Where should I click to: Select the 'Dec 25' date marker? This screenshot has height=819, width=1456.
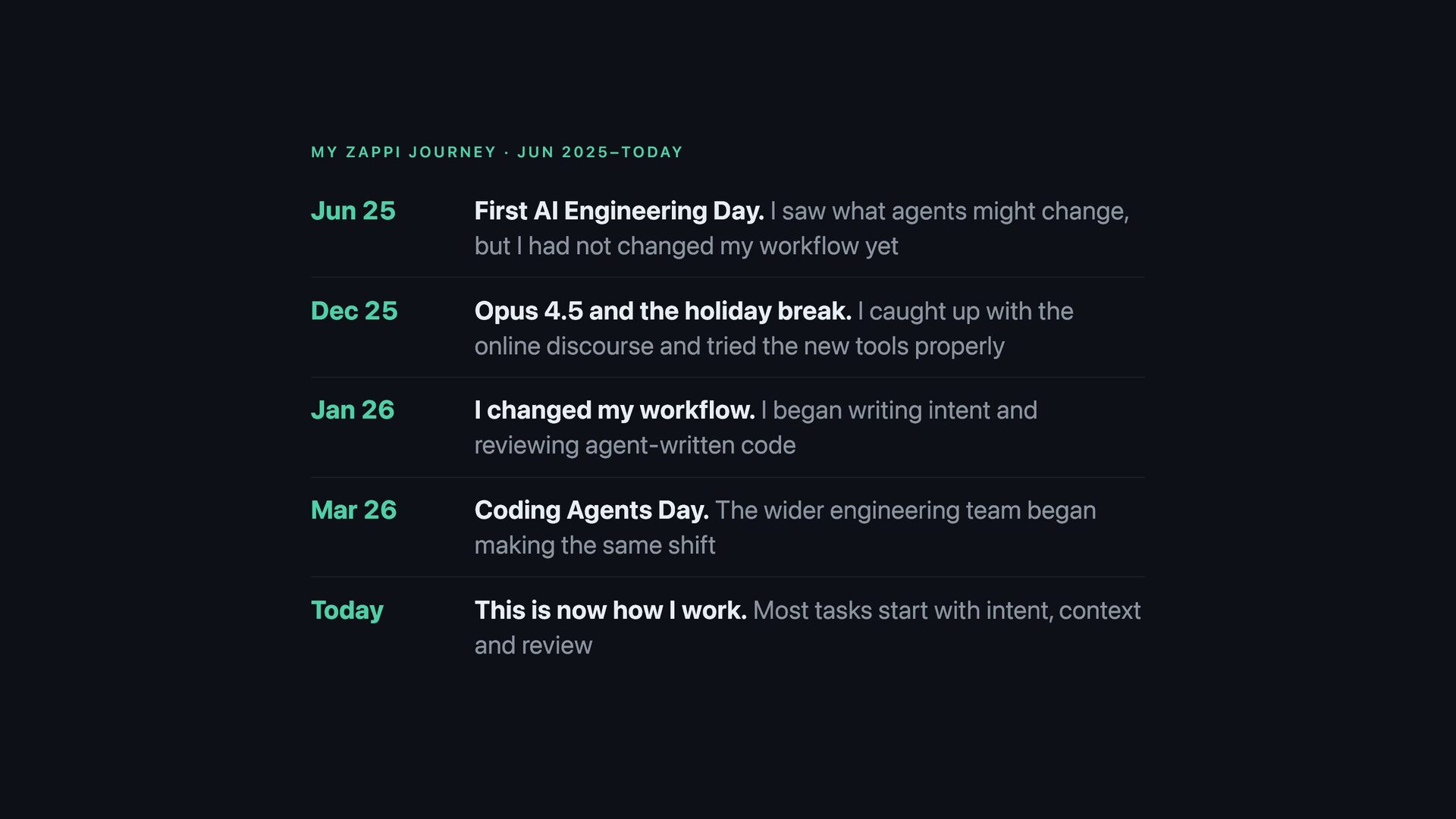coord(354,311)
